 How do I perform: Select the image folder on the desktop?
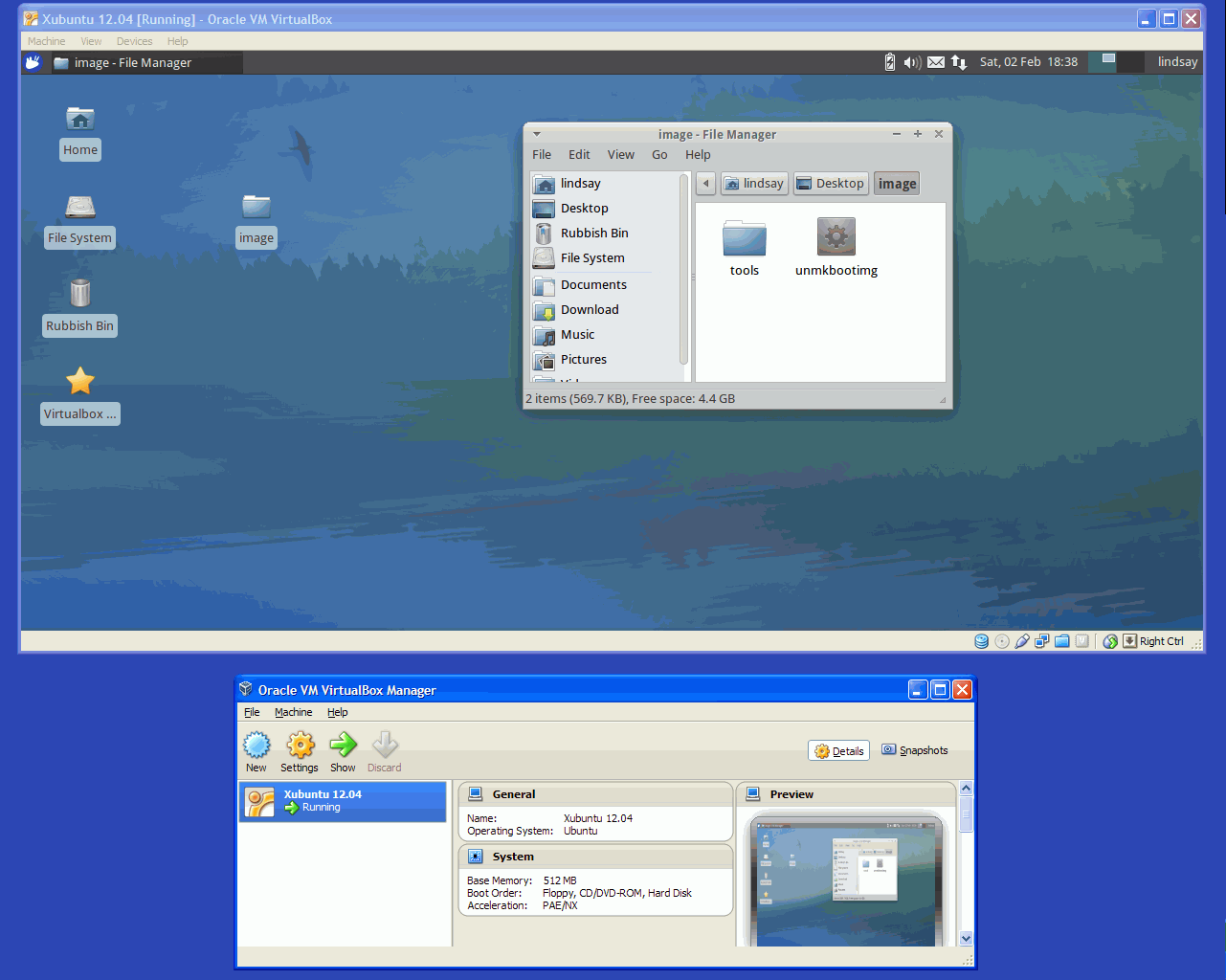coord(256,221)
